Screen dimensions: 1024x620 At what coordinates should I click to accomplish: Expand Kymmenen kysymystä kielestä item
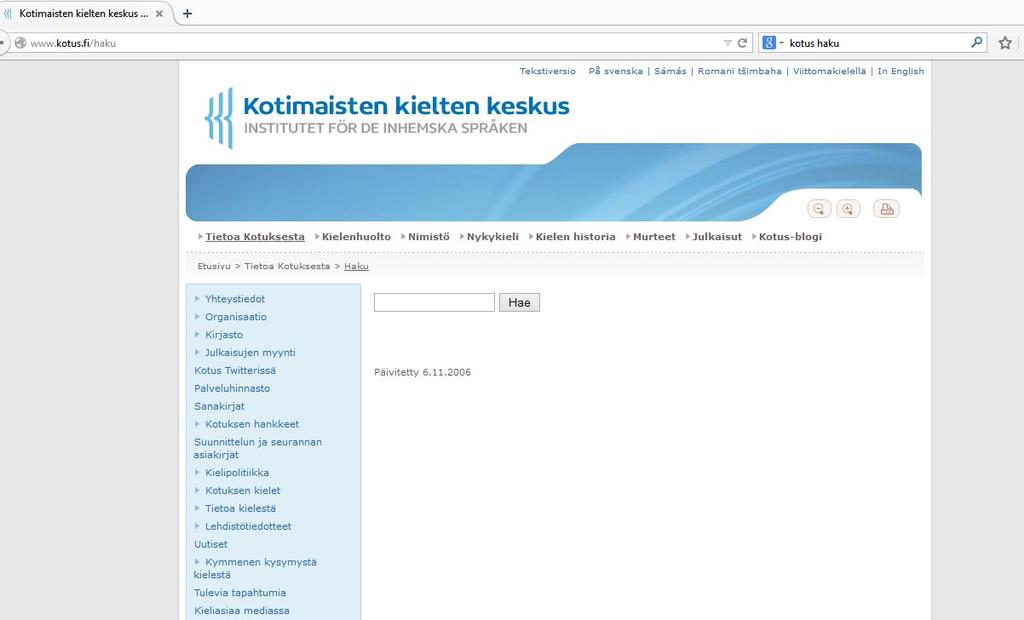(x=255, y=568)
